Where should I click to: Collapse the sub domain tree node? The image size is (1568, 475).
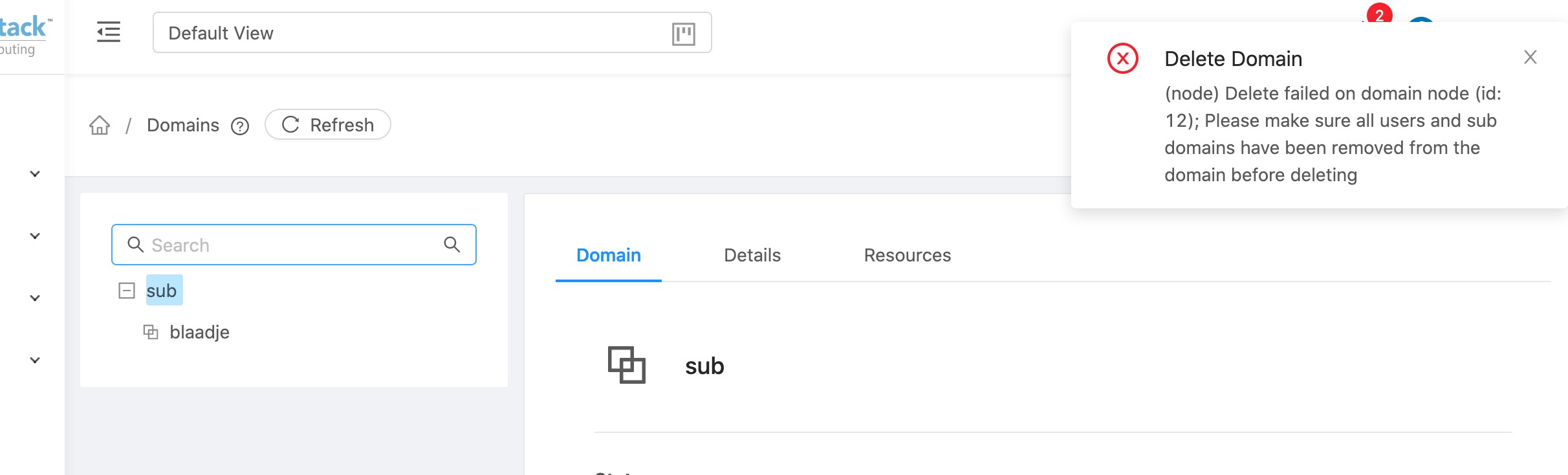[x=127, y=290]
